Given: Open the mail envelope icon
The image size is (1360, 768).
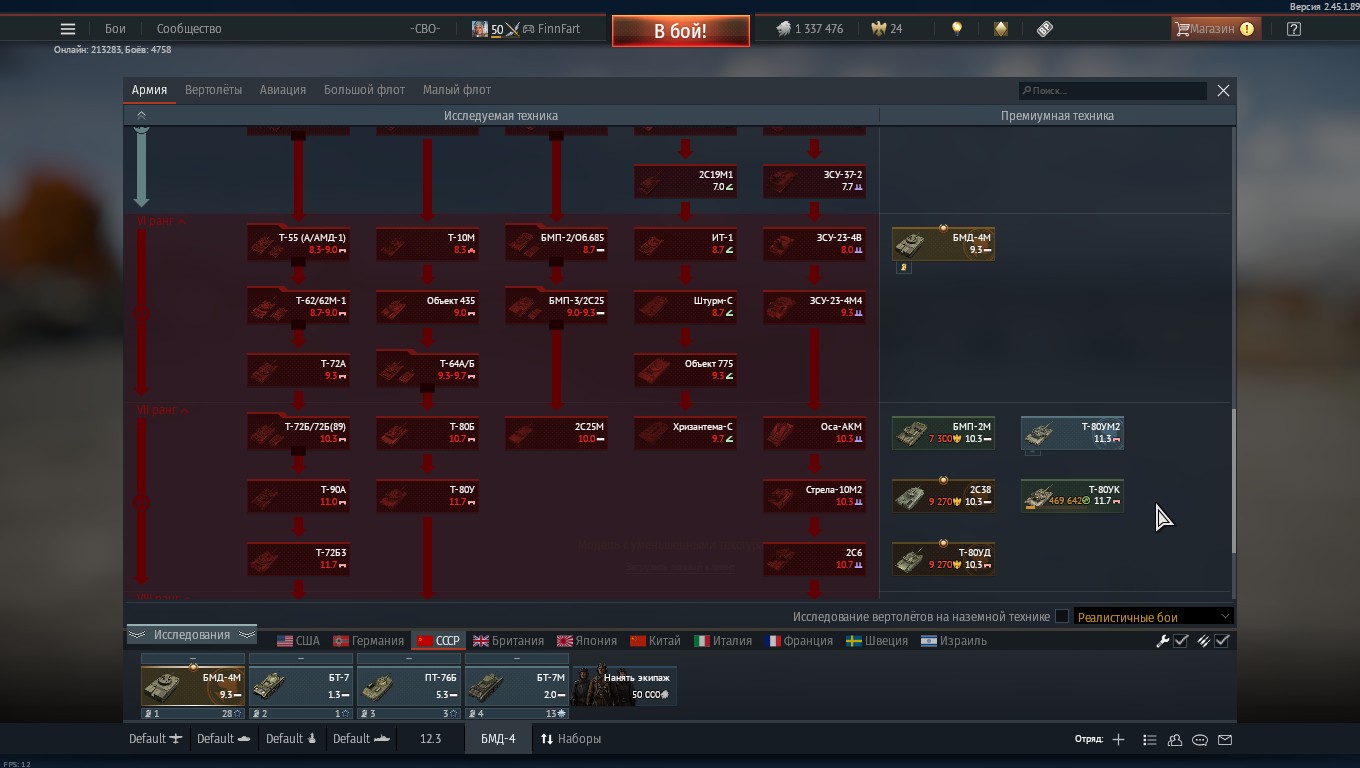Looking at the screenshot, I should 1225,740.
